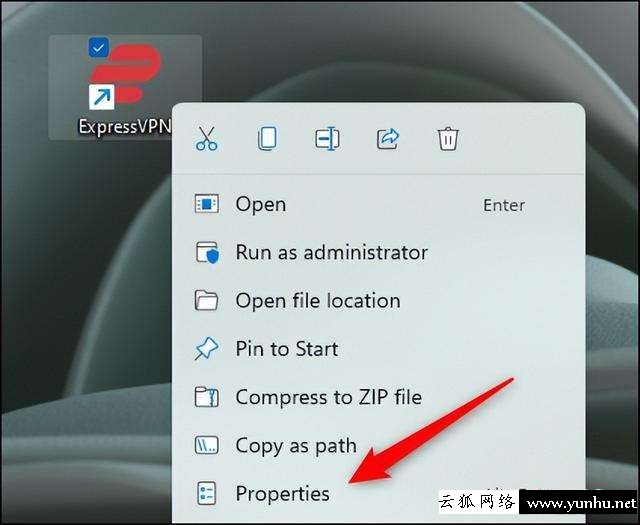This screenshot has height=525, width=640.
Task: Click the Delete trash can icon
Action: coord(448,139)
